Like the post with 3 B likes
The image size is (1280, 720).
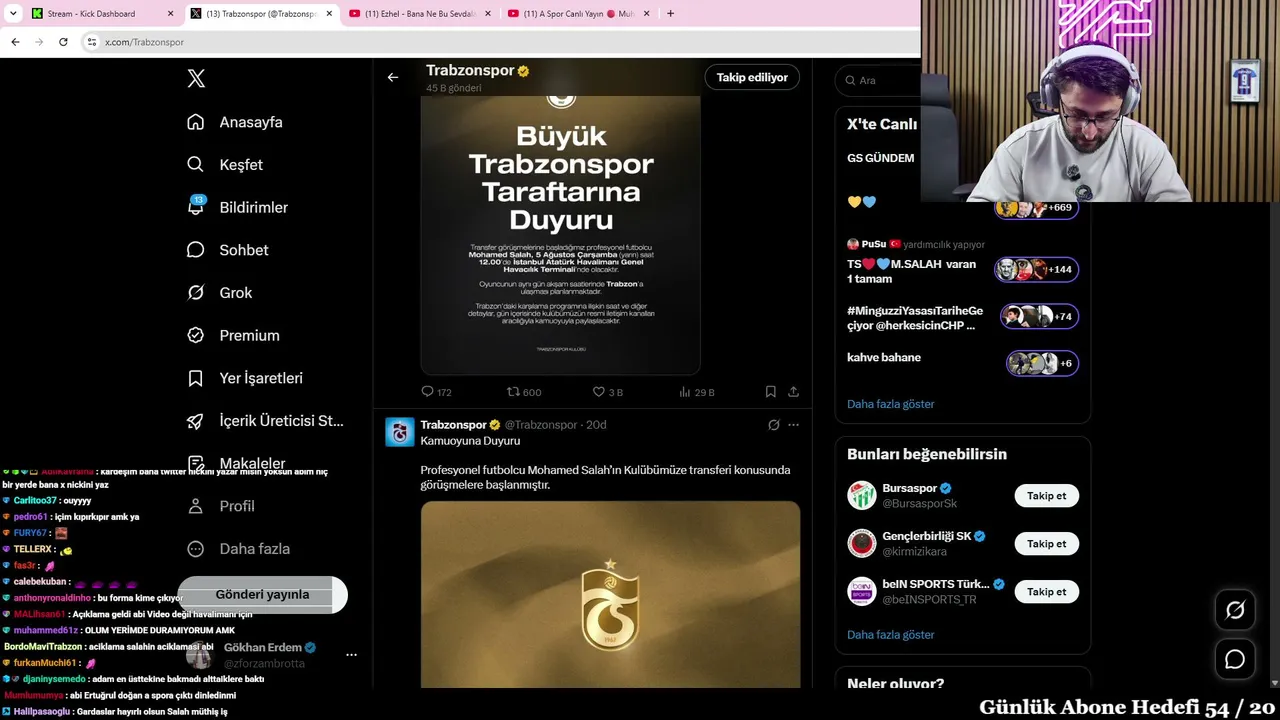coord(608,392)
